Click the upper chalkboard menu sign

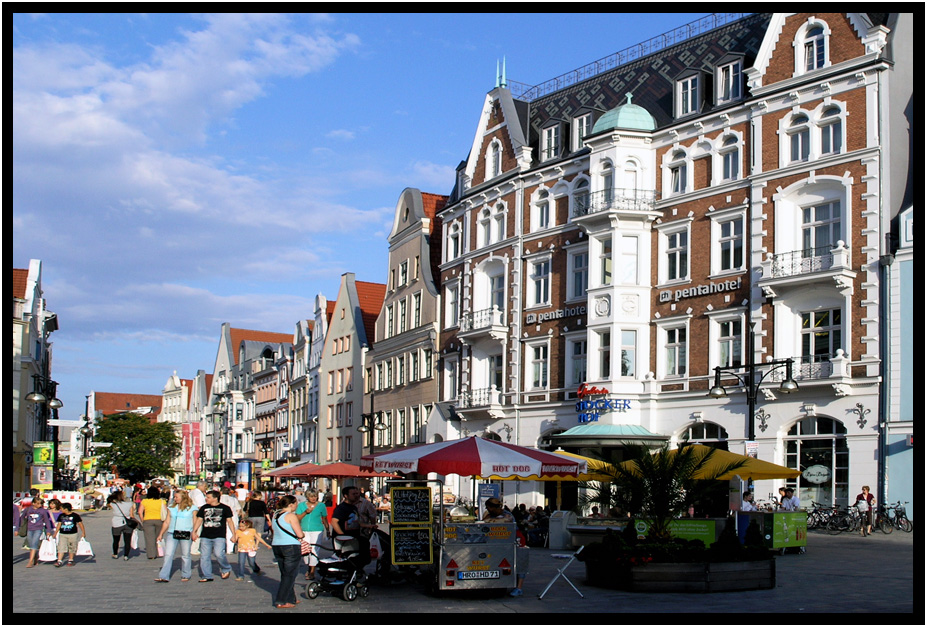[411, 505]
